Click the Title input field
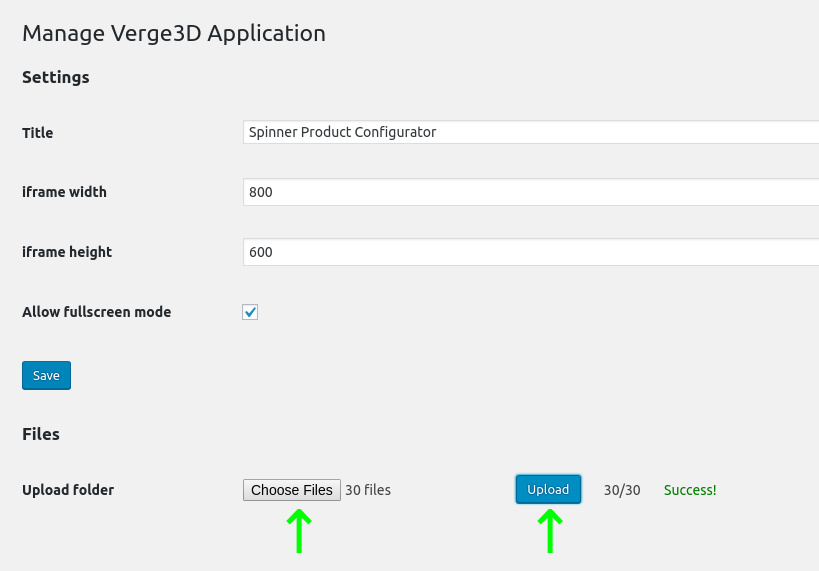The height and width of the screenshot is (571, 819). (x=531, y=132)
